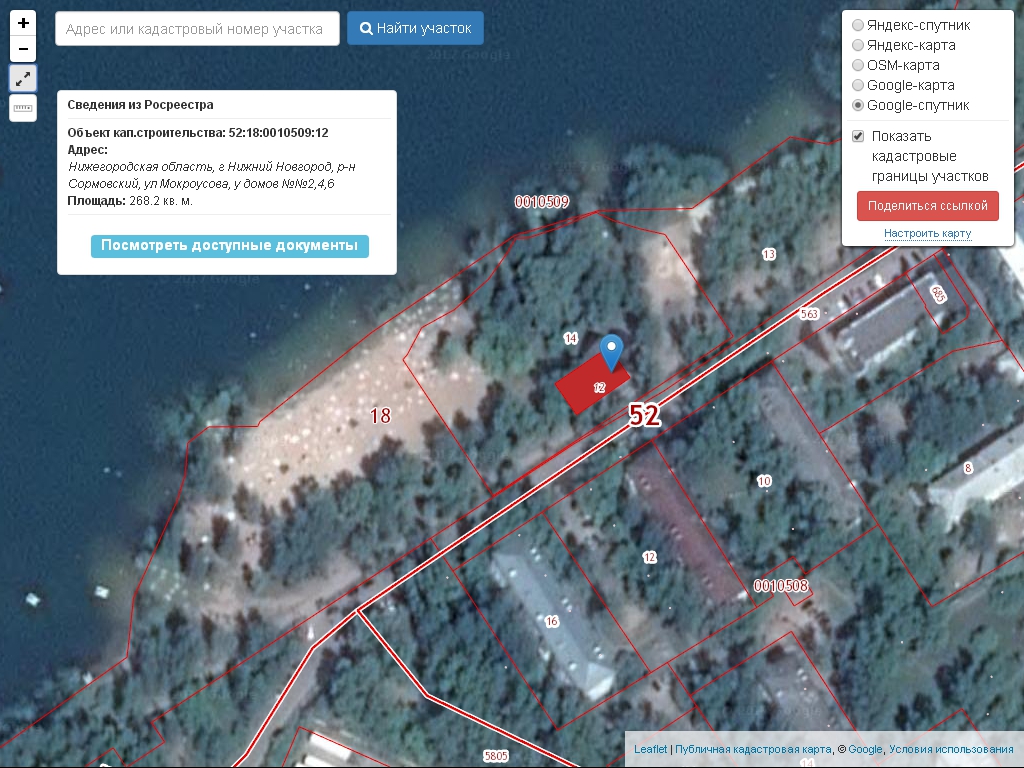Zoom in with the plus button

coord(23,23)
